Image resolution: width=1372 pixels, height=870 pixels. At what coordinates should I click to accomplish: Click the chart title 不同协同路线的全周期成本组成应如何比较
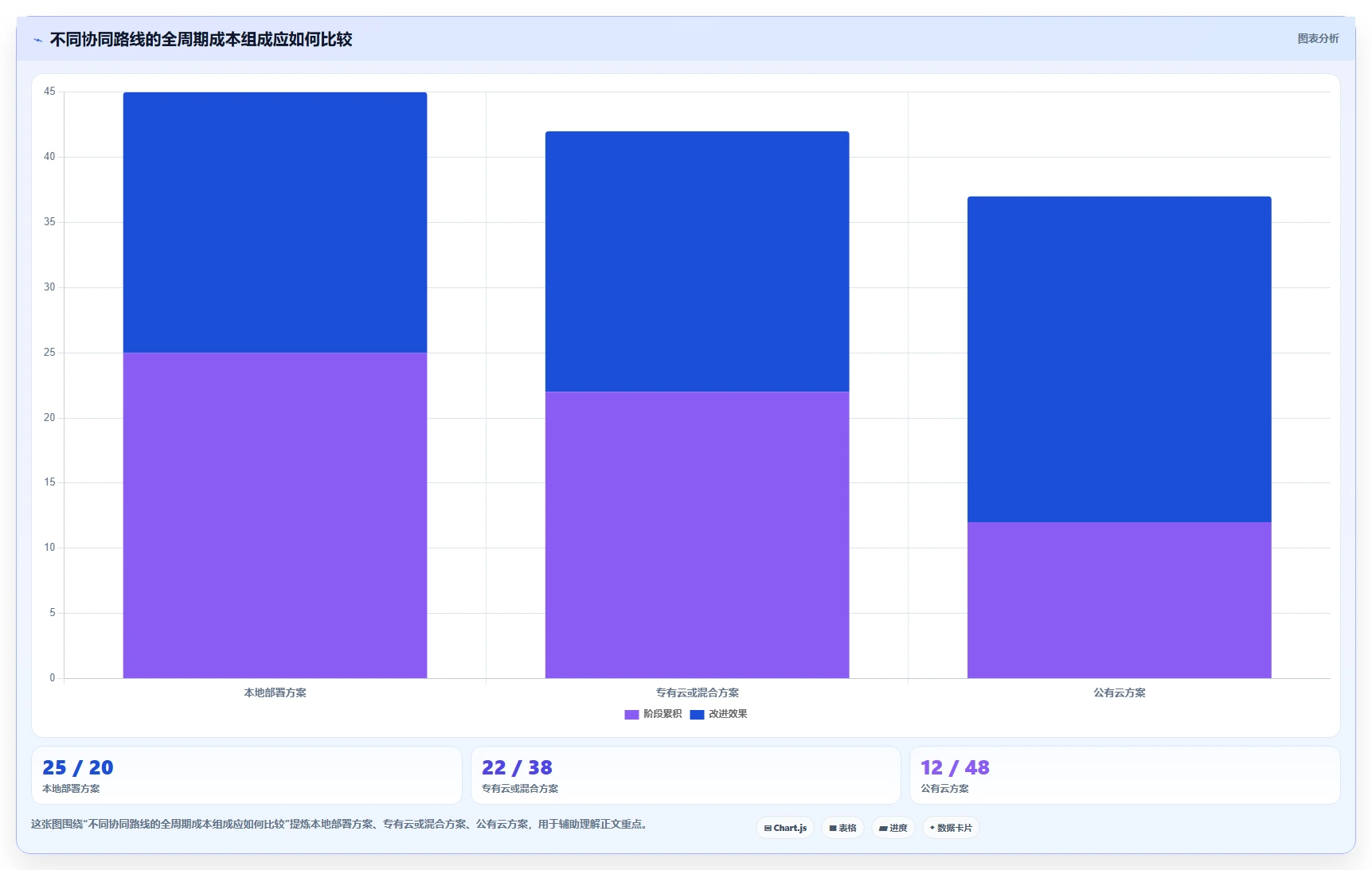(x=201, y=40)
